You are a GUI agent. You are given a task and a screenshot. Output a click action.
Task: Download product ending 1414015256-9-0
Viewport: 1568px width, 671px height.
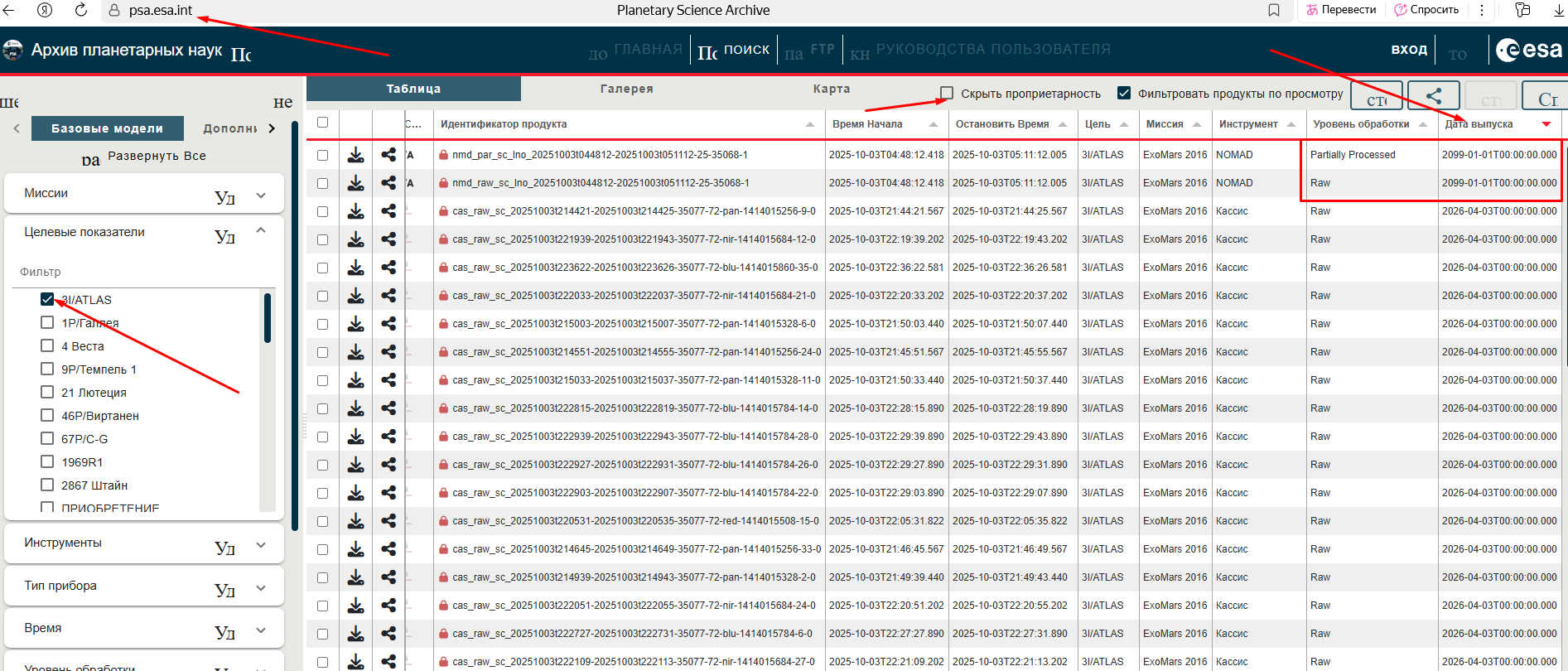point(355,211)
